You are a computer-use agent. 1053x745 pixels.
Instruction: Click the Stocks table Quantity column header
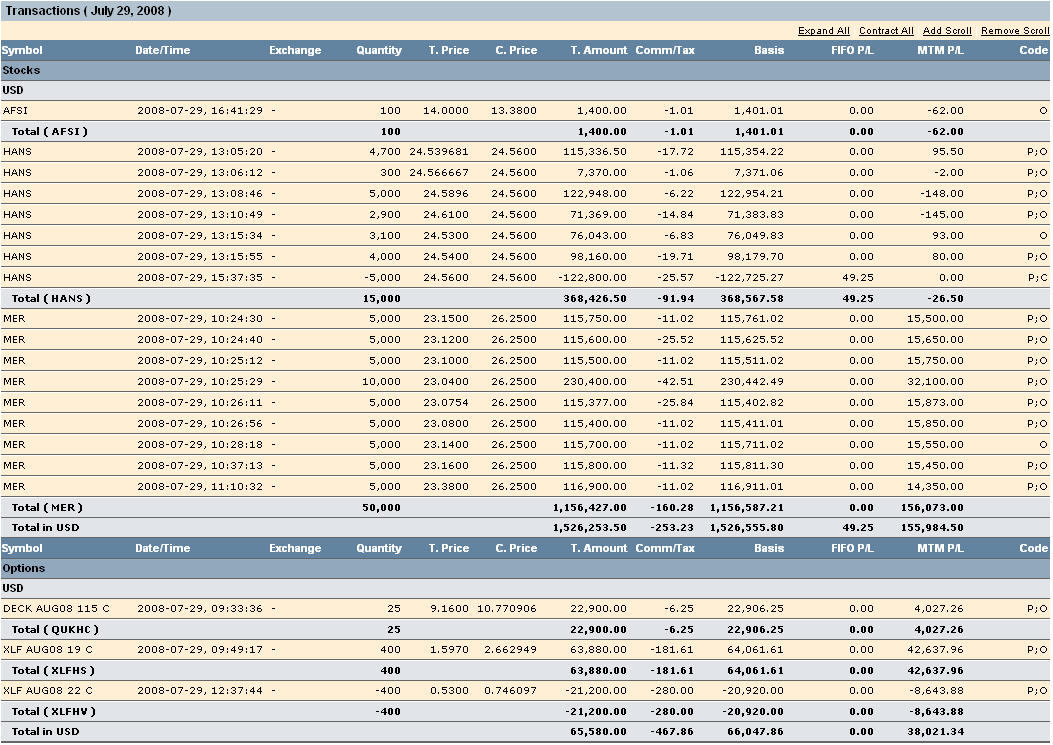click(x=379, y=50)
